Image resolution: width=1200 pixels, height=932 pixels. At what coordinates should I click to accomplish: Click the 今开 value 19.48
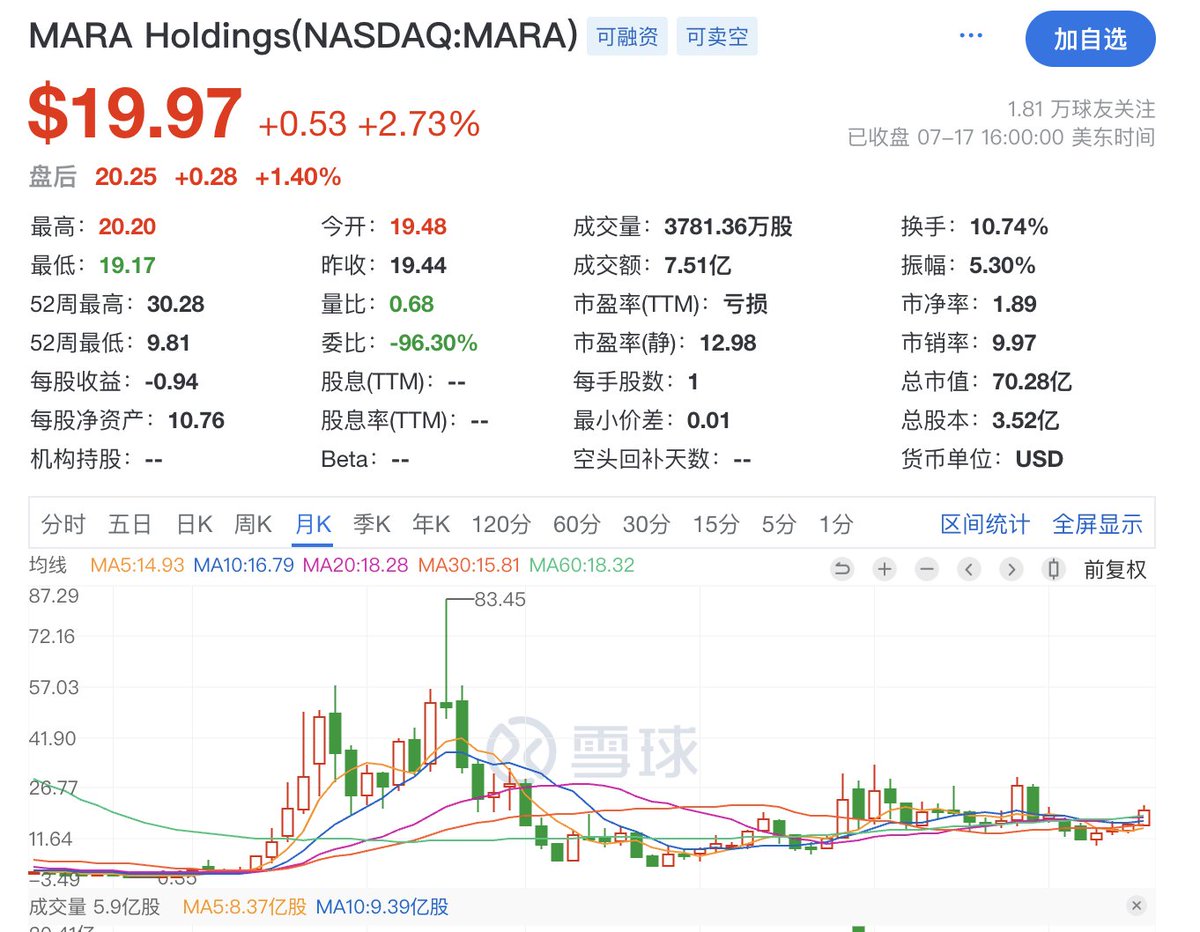click(x=418, y=227)
